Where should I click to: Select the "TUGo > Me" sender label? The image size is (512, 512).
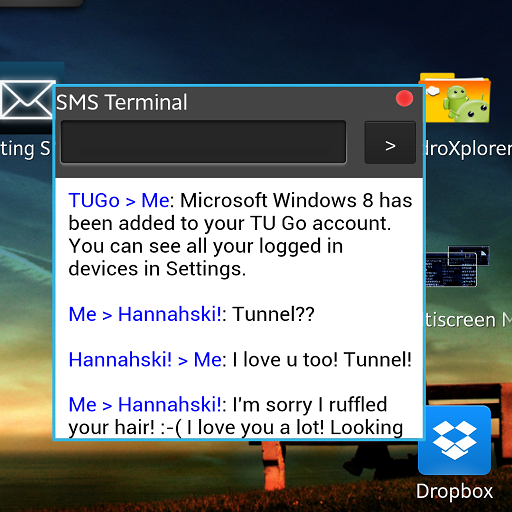[119, 200]
